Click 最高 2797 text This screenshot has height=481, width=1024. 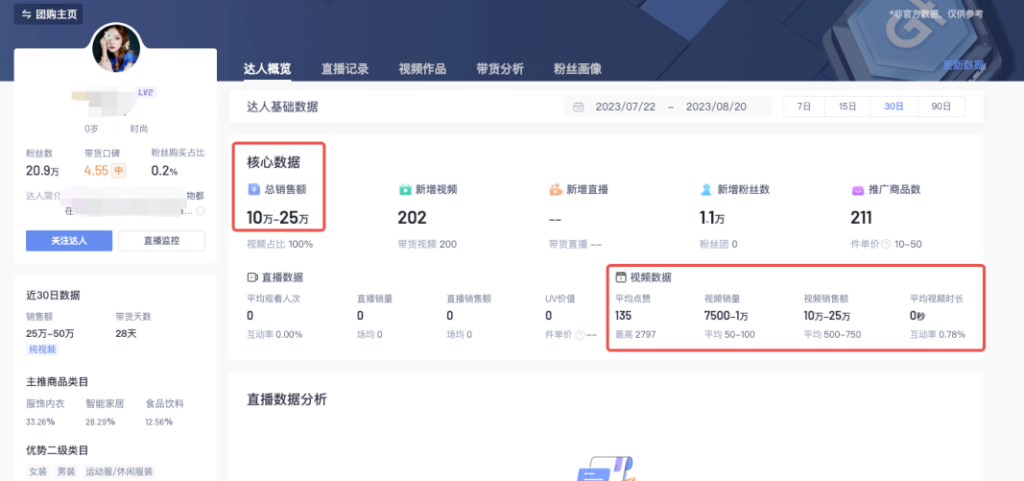pos(635,335)
